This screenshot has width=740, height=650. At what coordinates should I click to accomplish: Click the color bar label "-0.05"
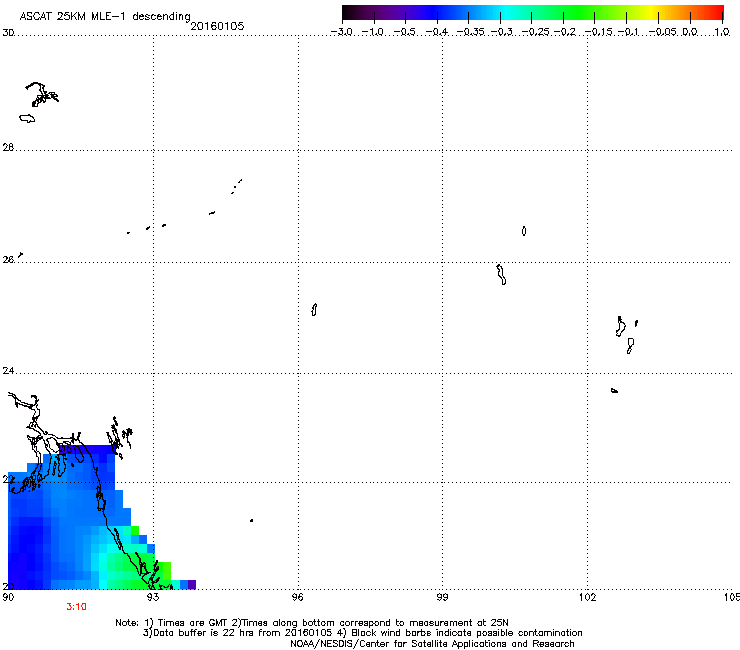click(x=663, y=32)
